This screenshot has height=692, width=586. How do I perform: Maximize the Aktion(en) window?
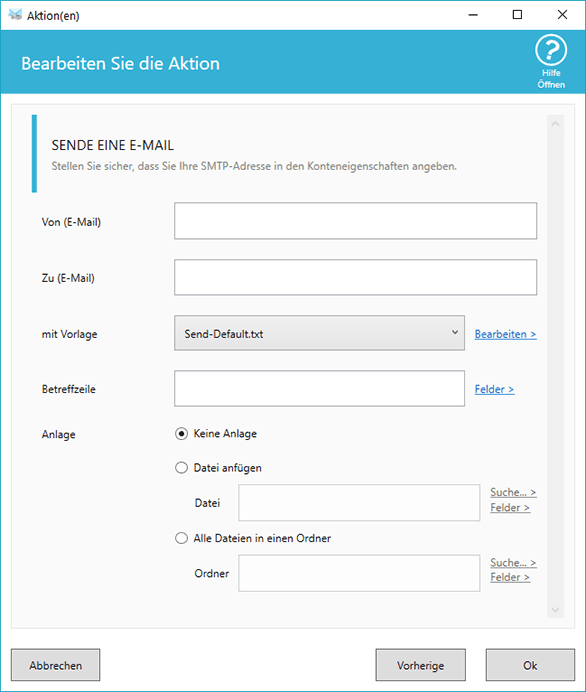tap(518, 15)
